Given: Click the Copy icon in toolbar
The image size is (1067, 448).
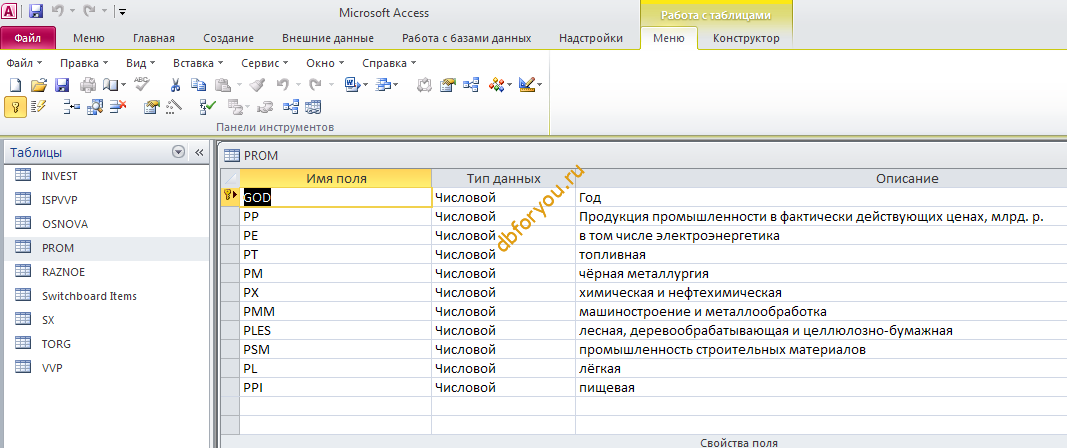Looking at the screenshot, I should [198, 85].
